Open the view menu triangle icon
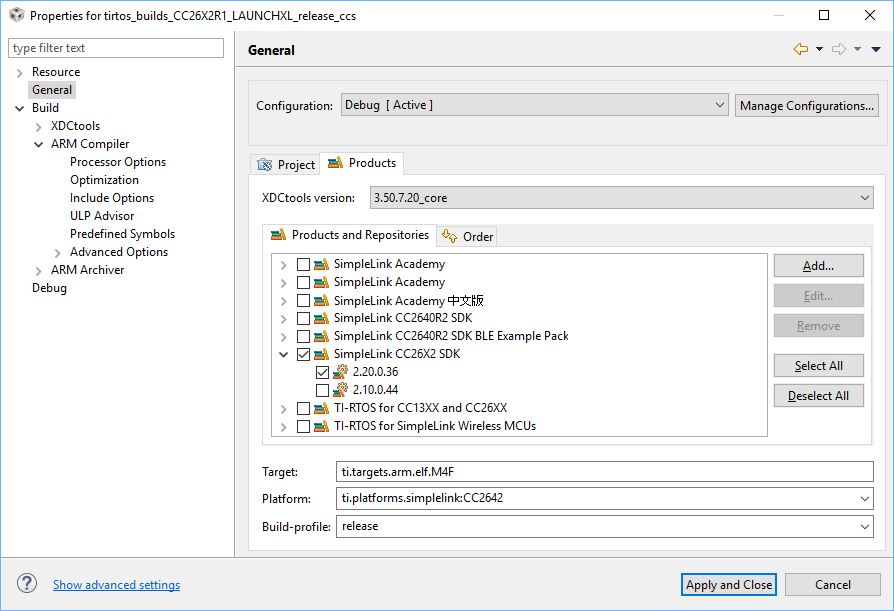This screenshot has height=611, width=894. pos(876,49)
